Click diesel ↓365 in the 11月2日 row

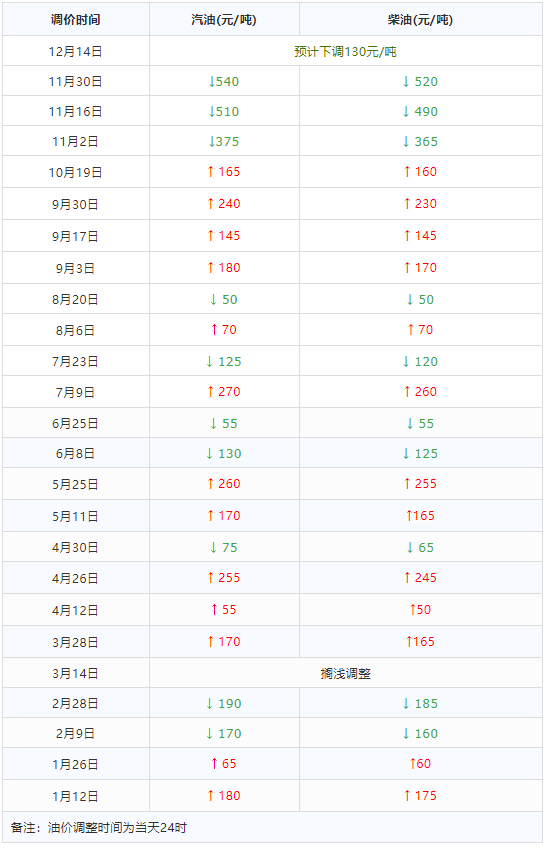(x=420, y=142)
